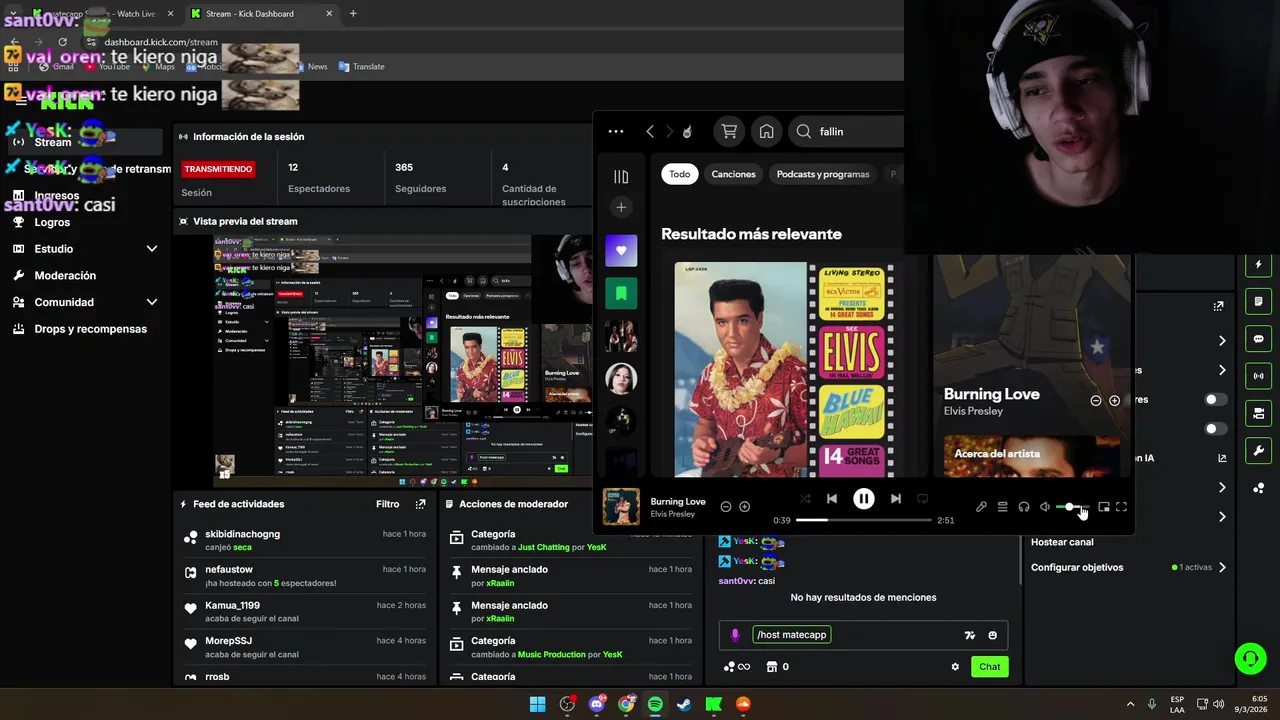The image size is (1280, 720).
Task: Select the Todo filter chip
Action: pyautogui.click(x=680, y=174)
